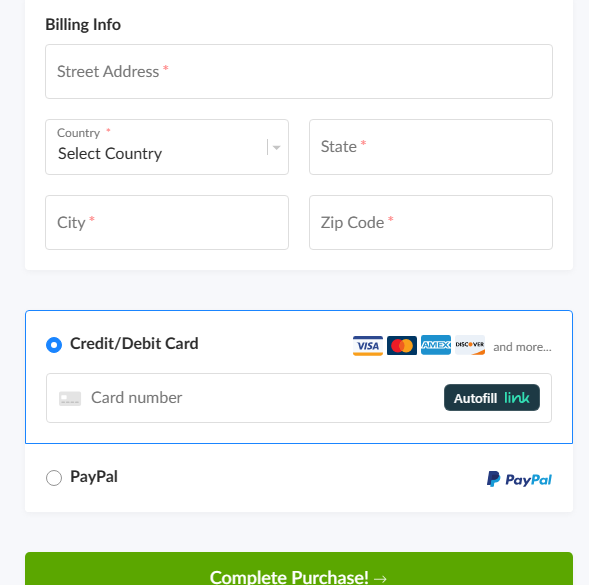
Task: Click the PayPal option label
Action: click(x=94, y=477)
